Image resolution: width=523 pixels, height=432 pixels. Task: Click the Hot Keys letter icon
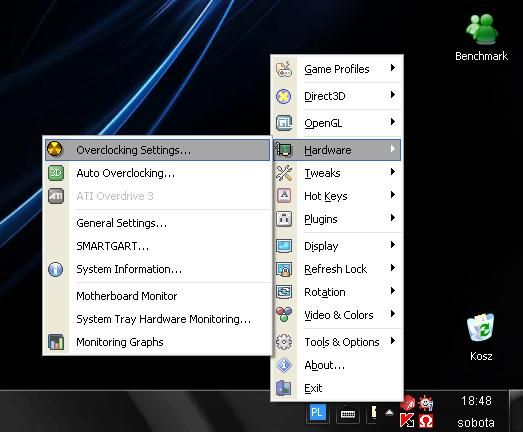point(284,196)
